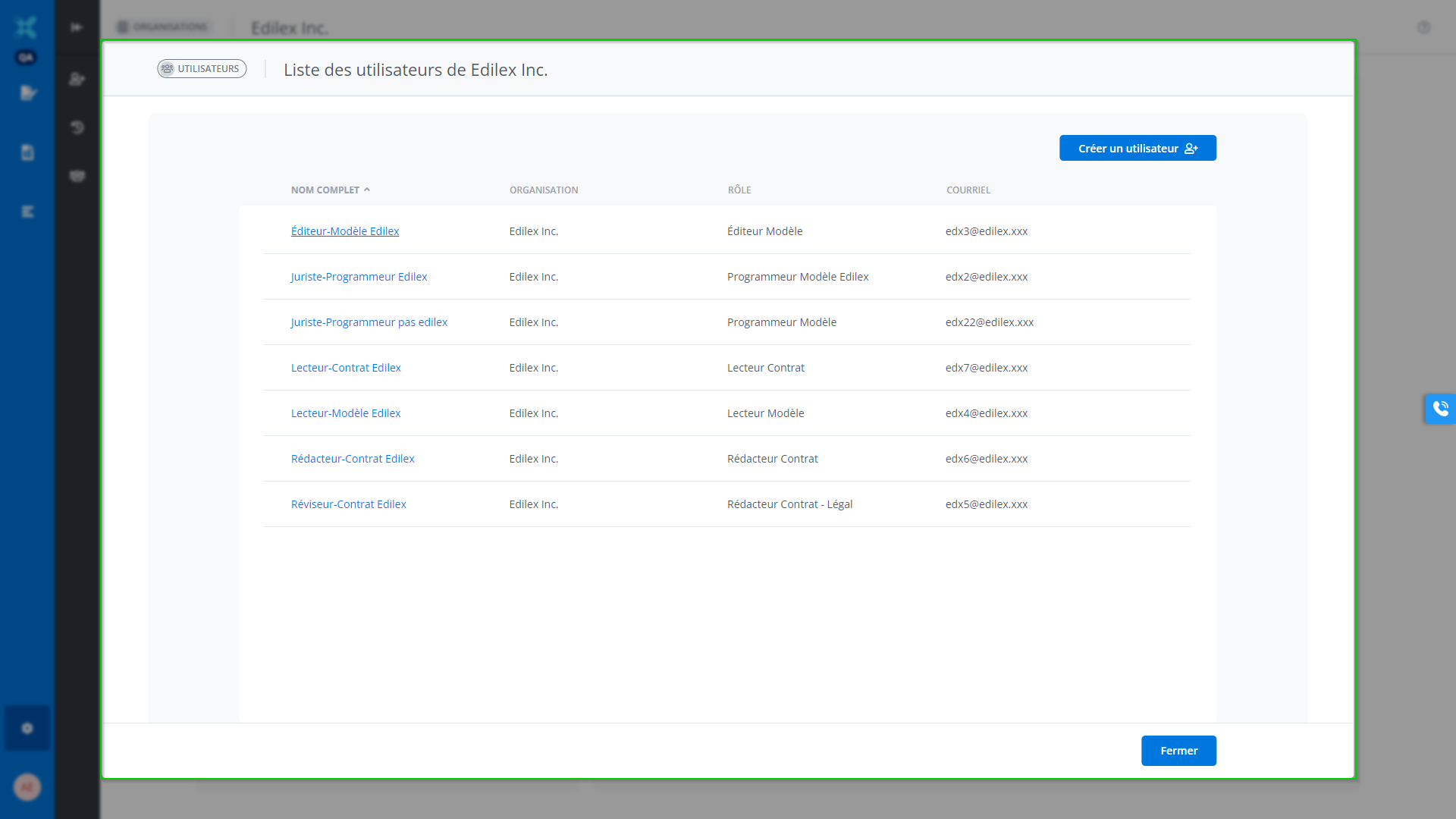Open the Éditeur-Modèle Edilex user link
This screenshot has width=1456, height=819.
pyautogui.click(x=344, y=231)
